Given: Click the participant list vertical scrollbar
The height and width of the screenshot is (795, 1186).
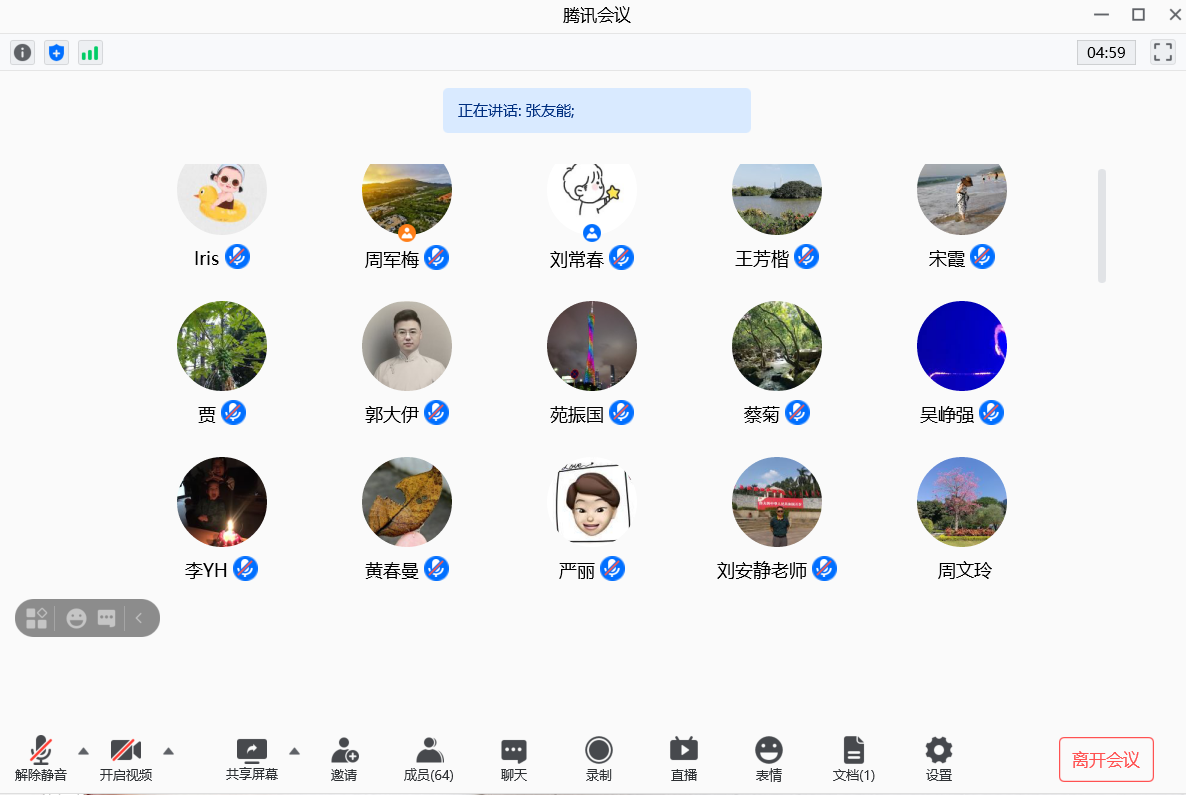Looking at the screenshot, I should tap(1102, 226).
